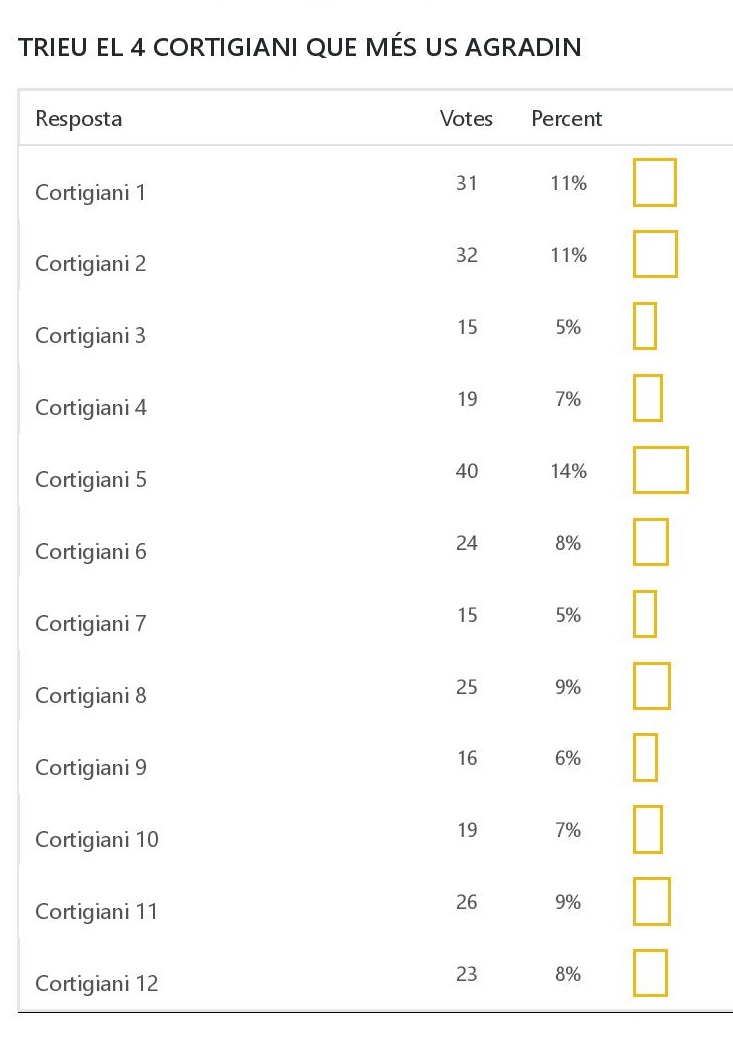Click the Cortigiani 12 row label
733x1037 pixels.
[96, 984]
